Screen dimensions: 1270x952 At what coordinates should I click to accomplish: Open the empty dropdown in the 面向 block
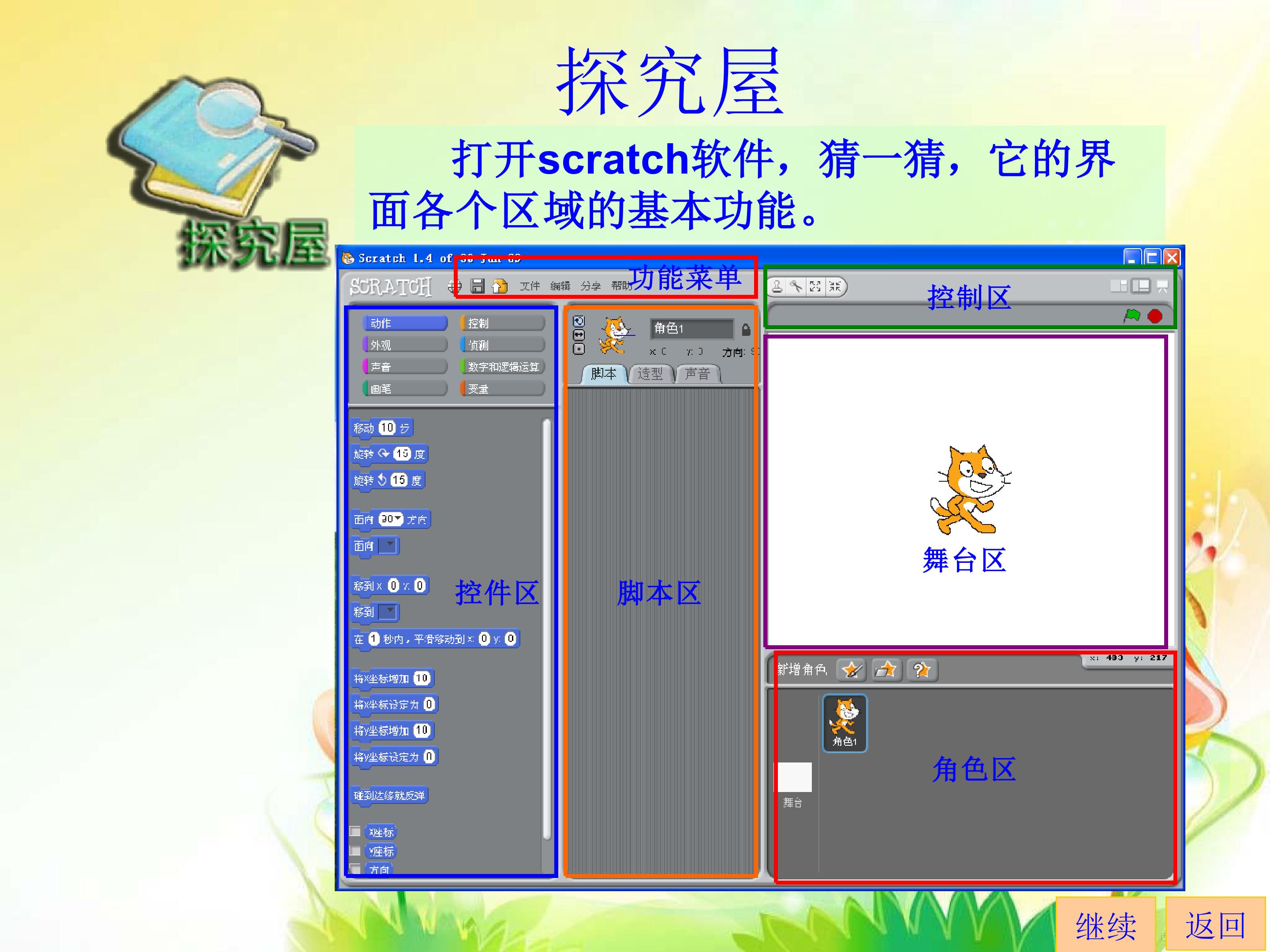(388, 545)
